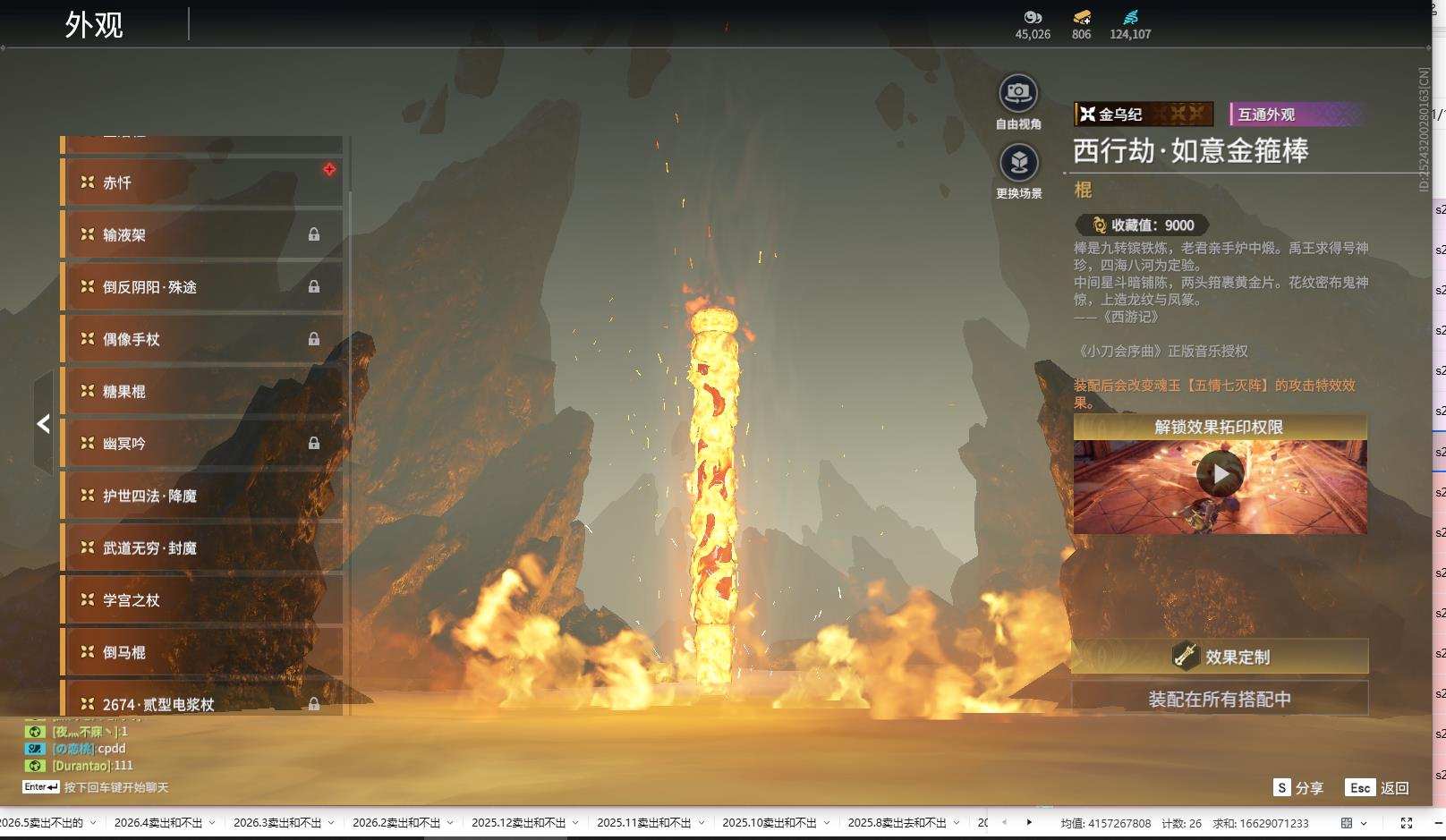Click the spreadsheet view mode icon

(1347, 823)
